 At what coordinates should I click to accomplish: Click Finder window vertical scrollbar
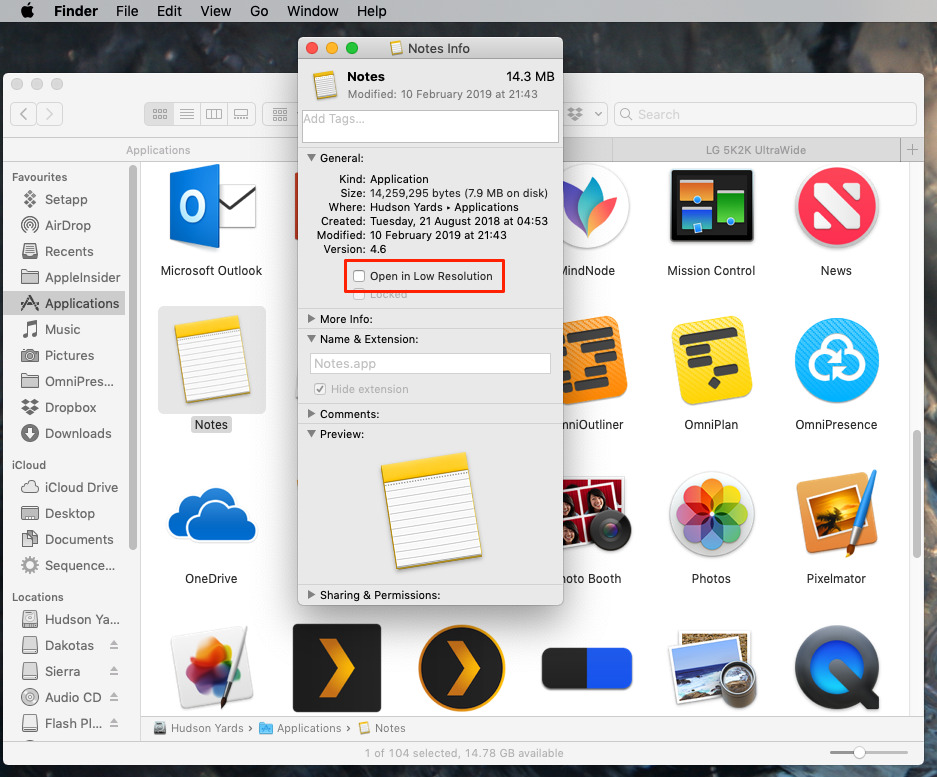pyautogui.click(x=917, y=494)
